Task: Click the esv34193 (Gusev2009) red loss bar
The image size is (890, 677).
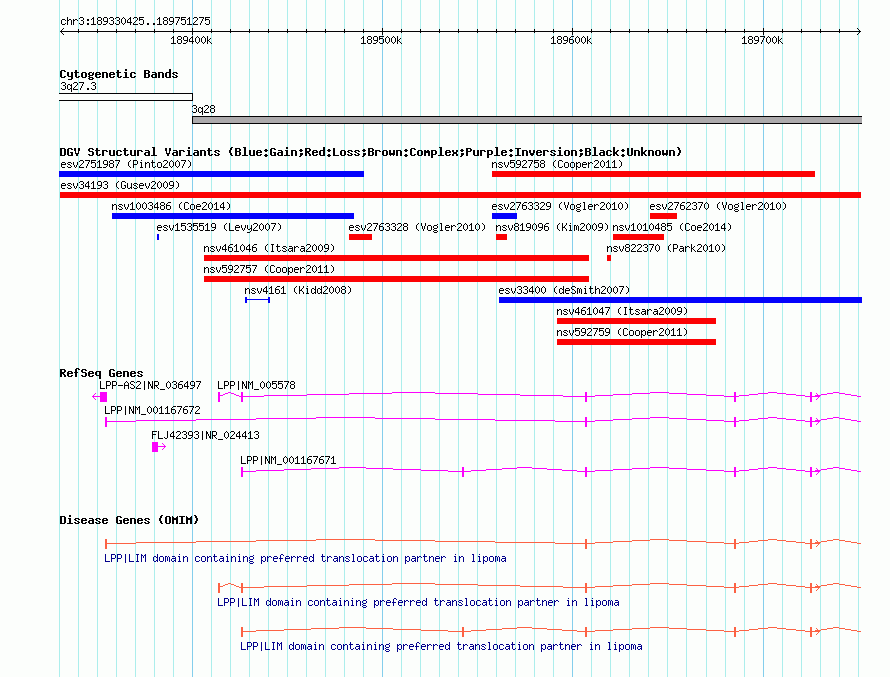Action: point(460,195)
